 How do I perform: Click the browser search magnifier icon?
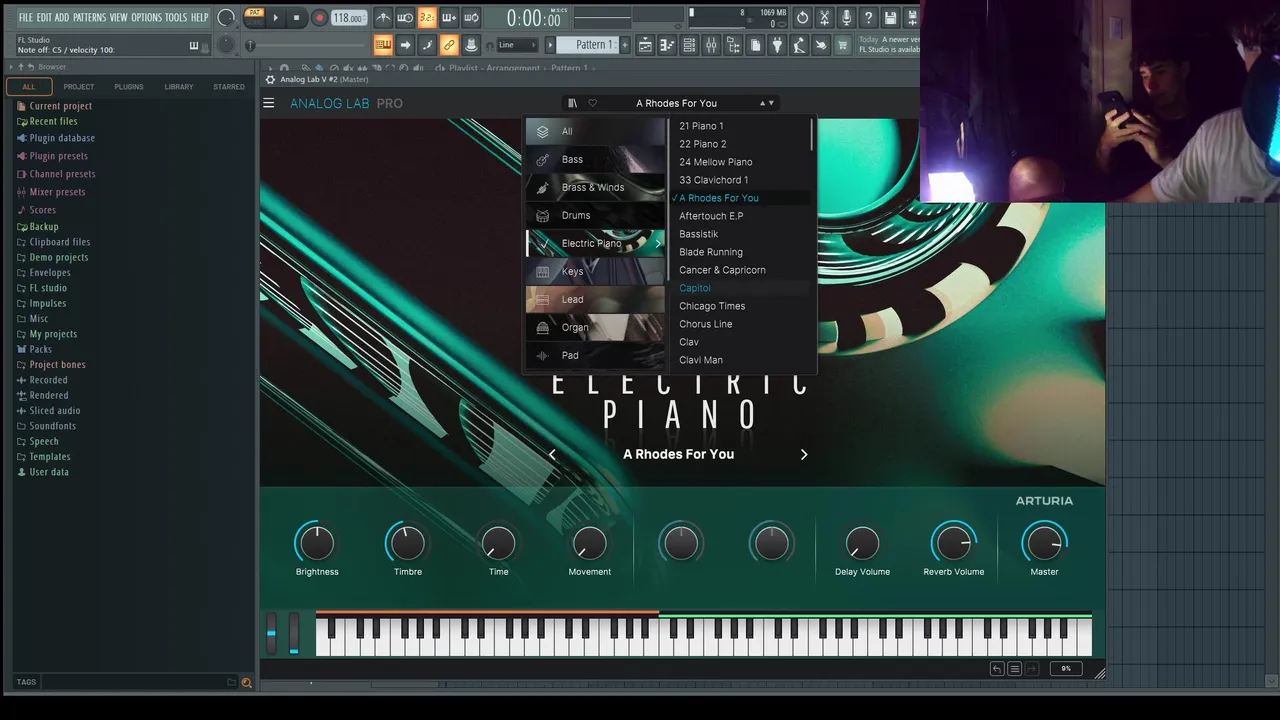pos(246,683)
